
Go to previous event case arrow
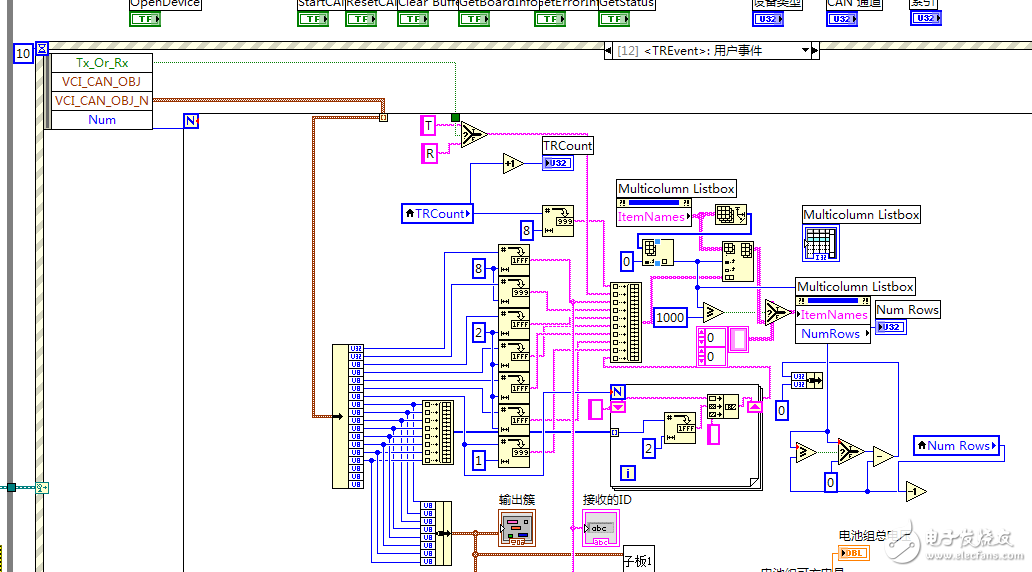coord(608,51)
